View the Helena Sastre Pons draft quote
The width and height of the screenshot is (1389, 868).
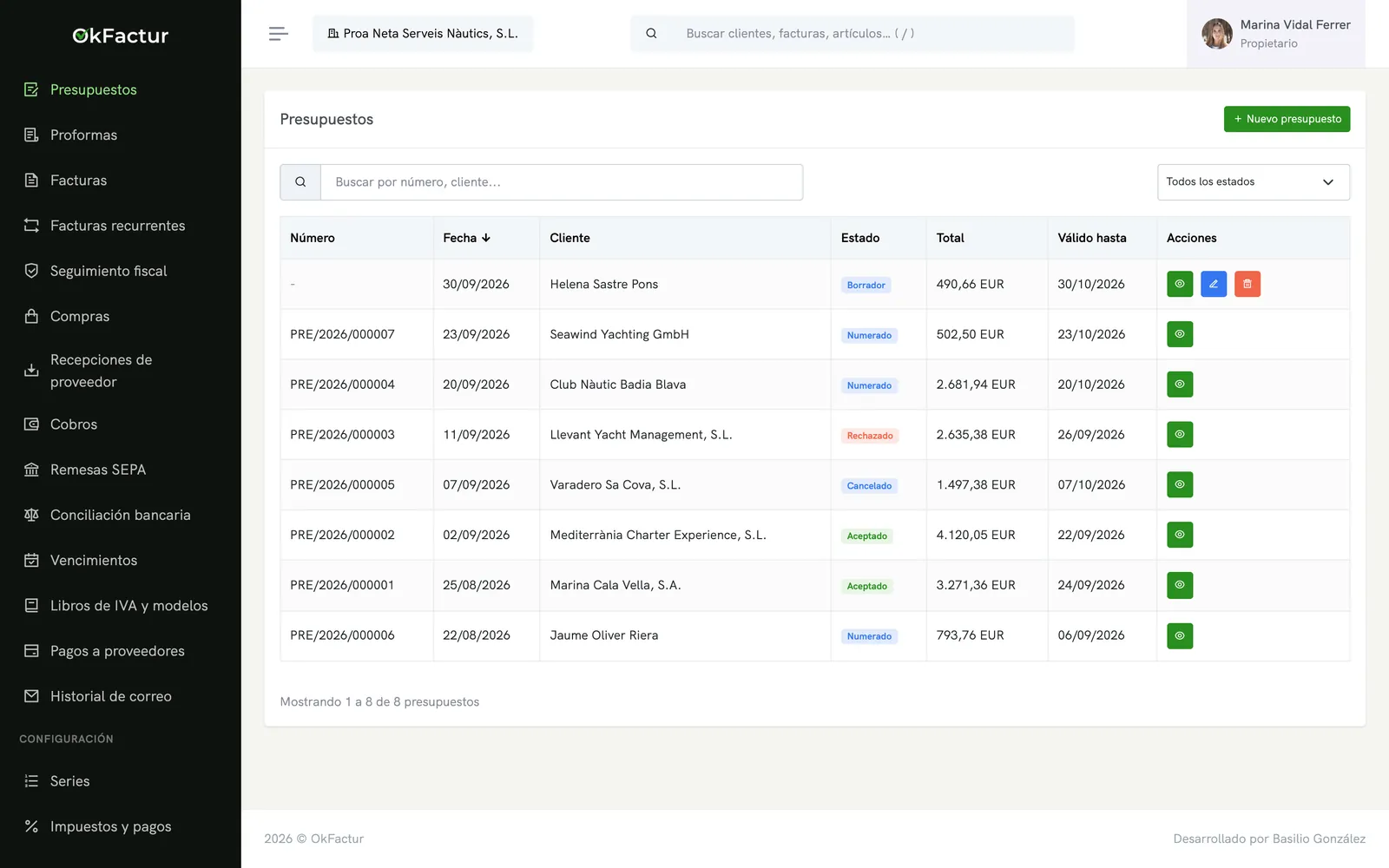[1180, 284]
